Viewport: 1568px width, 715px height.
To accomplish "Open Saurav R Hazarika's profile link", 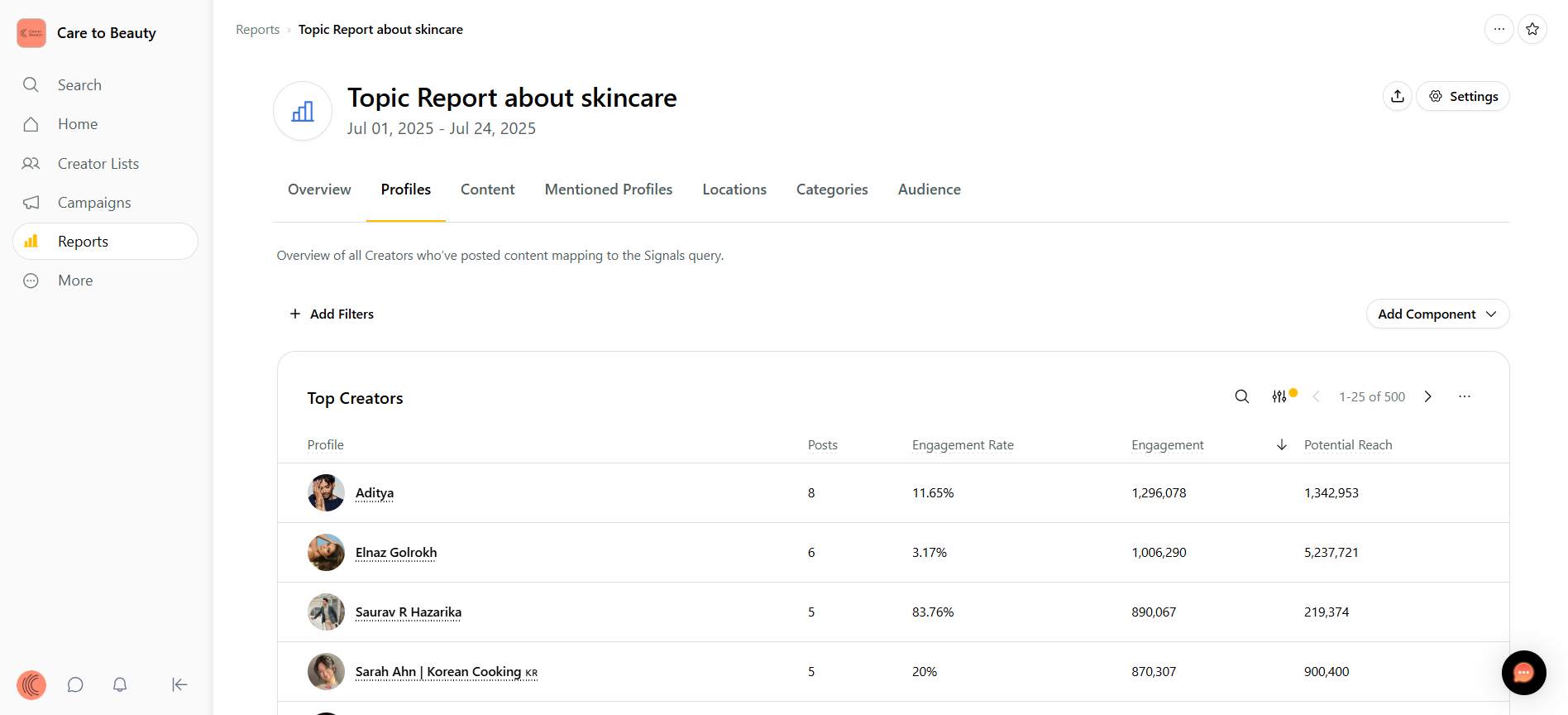I will coord(409,612).
